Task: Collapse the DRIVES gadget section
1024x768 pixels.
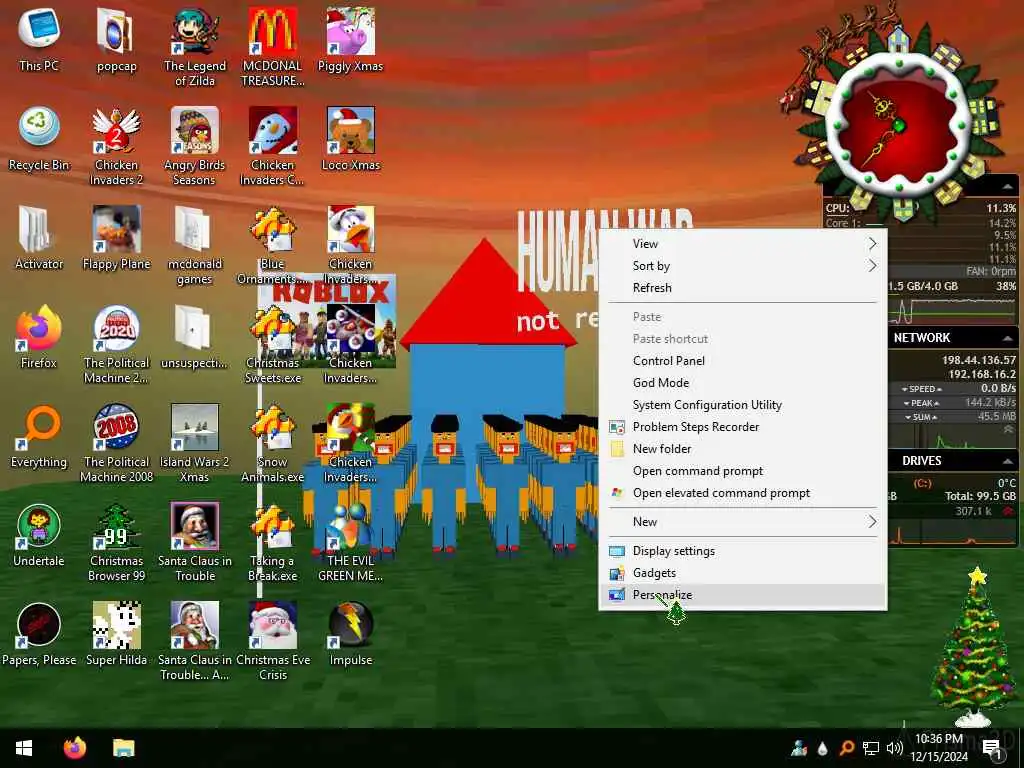Action: coord(1007,461)
